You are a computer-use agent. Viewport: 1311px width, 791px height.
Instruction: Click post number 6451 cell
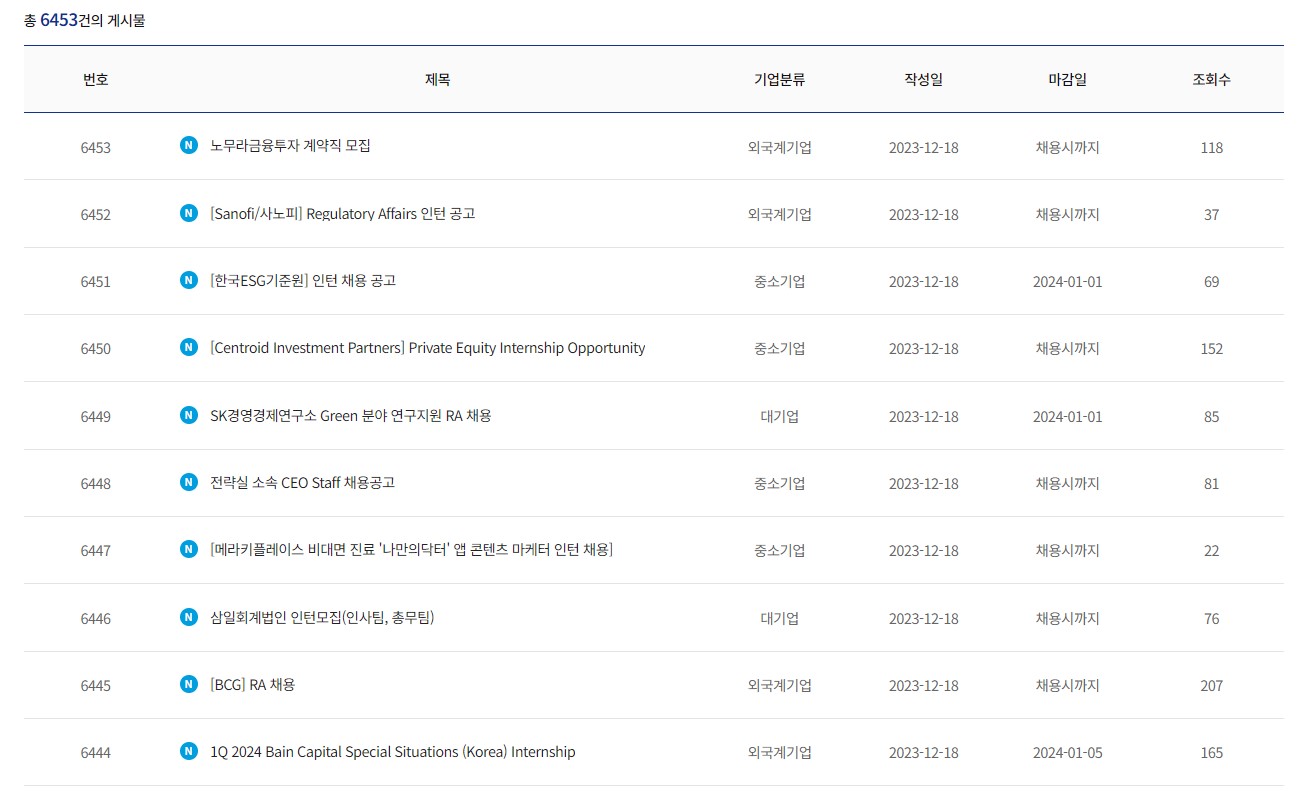click(x=96, y=282)
